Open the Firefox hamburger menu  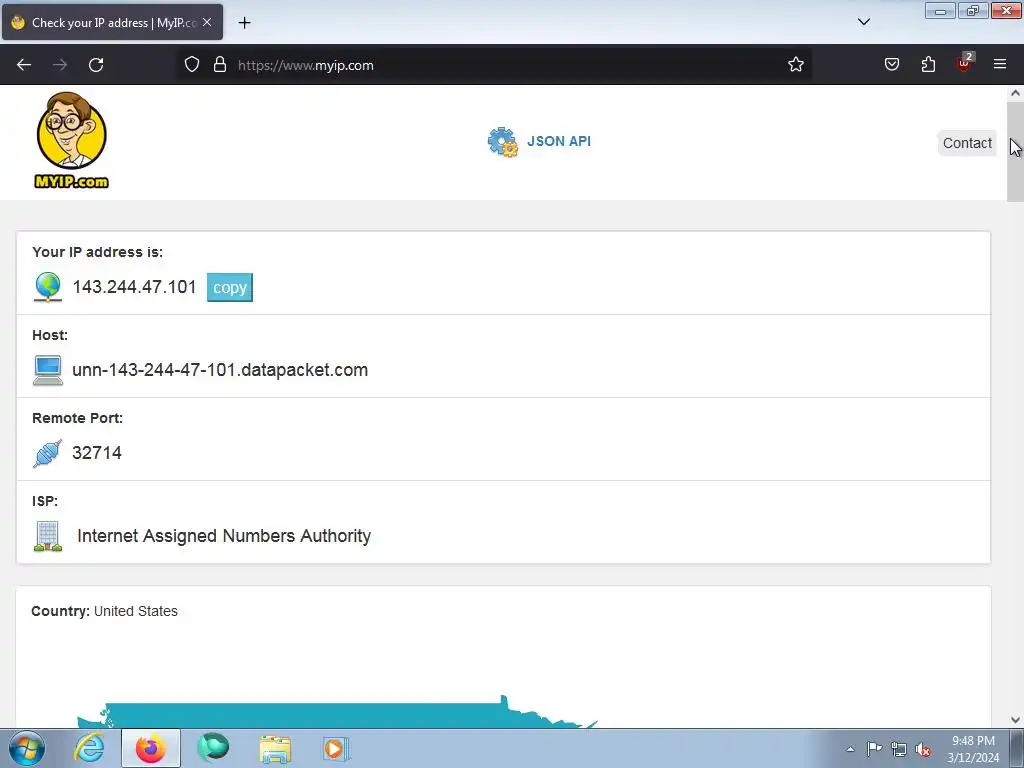pos(1000,64)
